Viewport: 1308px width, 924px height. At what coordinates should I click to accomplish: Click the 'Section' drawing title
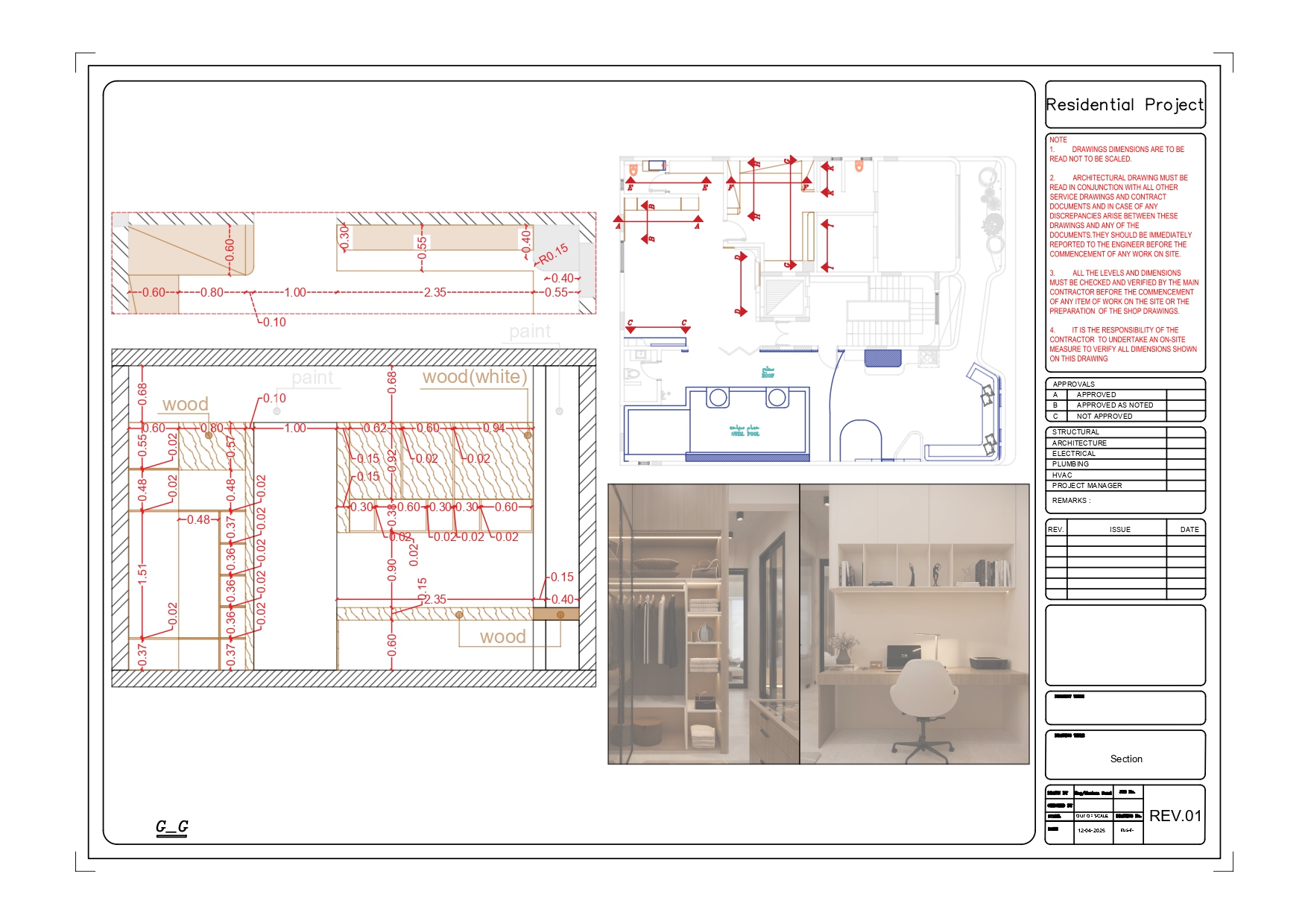pos(1126,759)
